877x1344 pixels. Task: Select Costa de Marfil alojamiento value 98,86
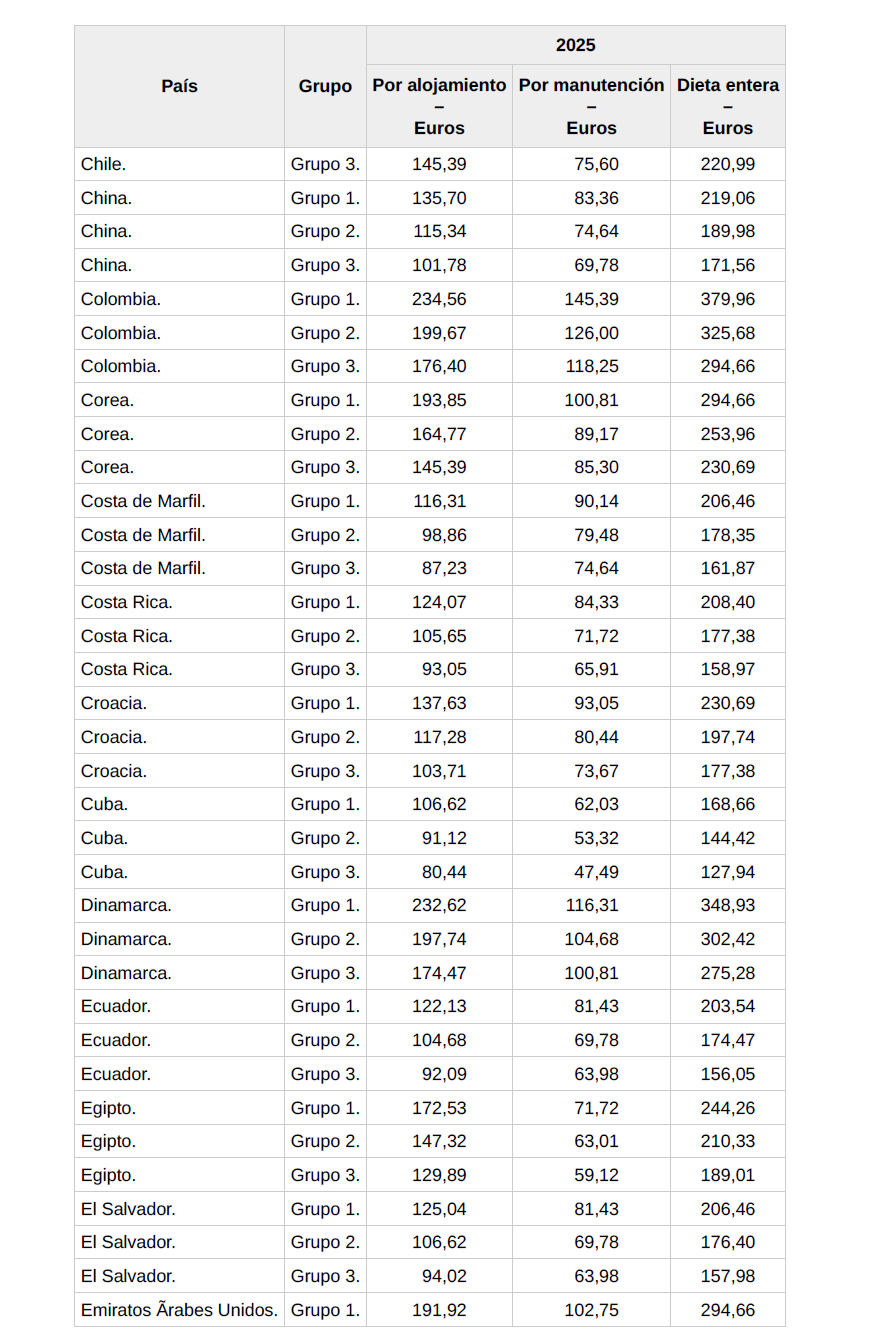click(444, 535)
